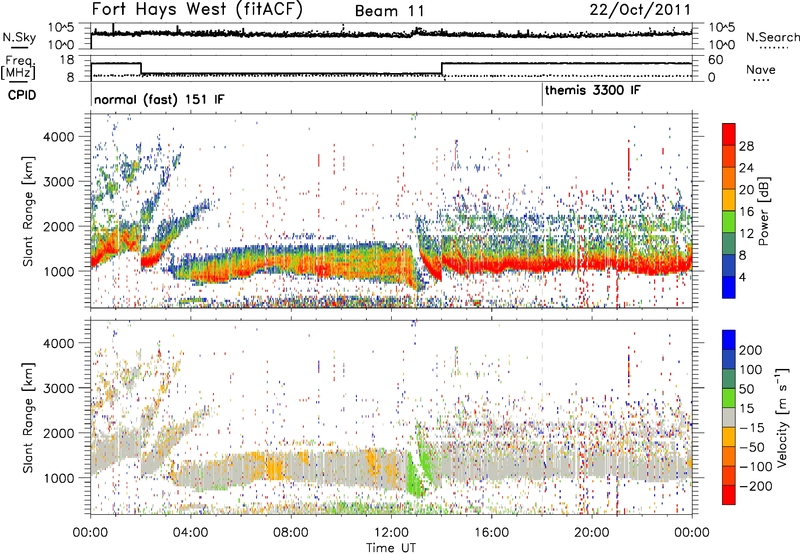
Task: Pick the blue Power segment between 4 and 8
Action: click(x=729, y=266)
